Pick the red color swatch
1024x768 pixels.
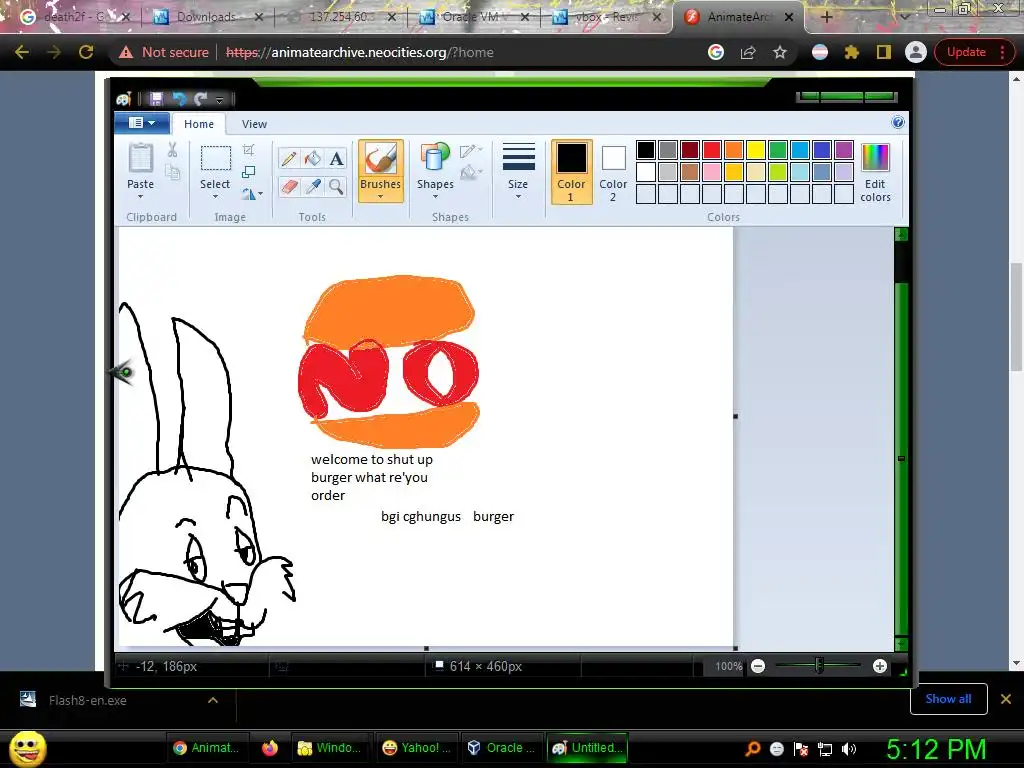712,150
